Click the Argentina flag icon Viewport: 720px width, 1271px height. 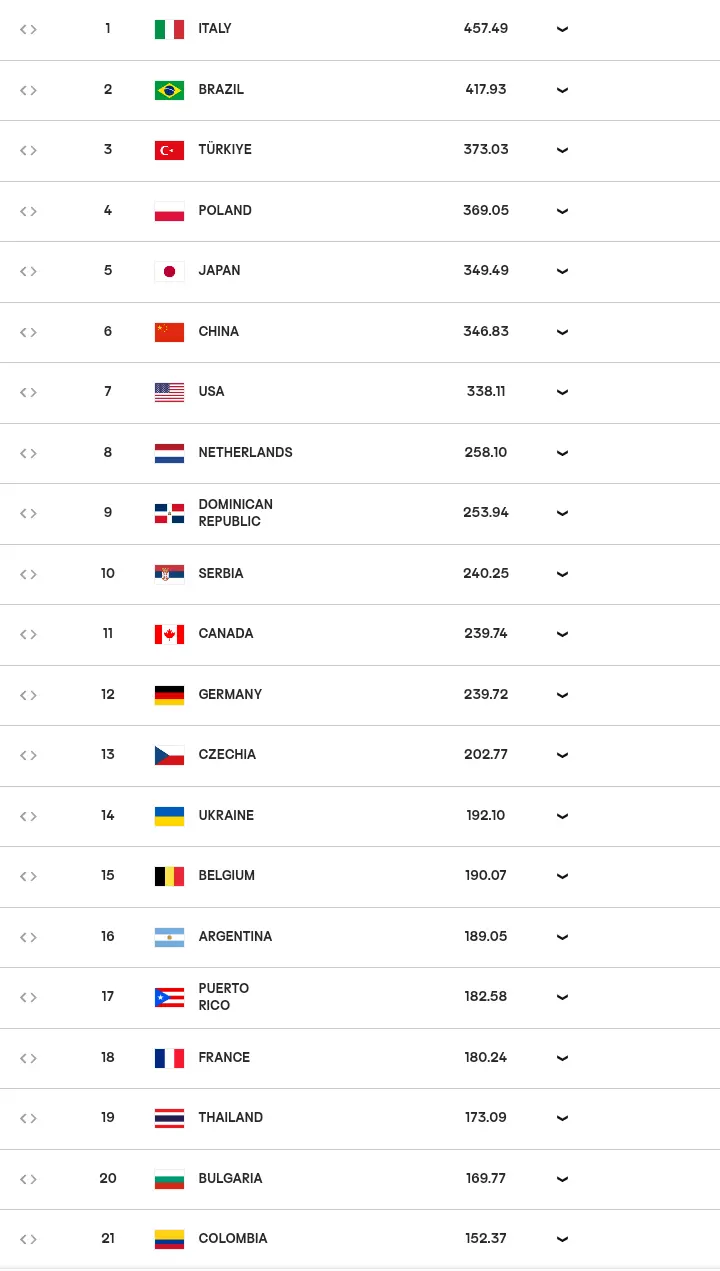pos(169,937)
